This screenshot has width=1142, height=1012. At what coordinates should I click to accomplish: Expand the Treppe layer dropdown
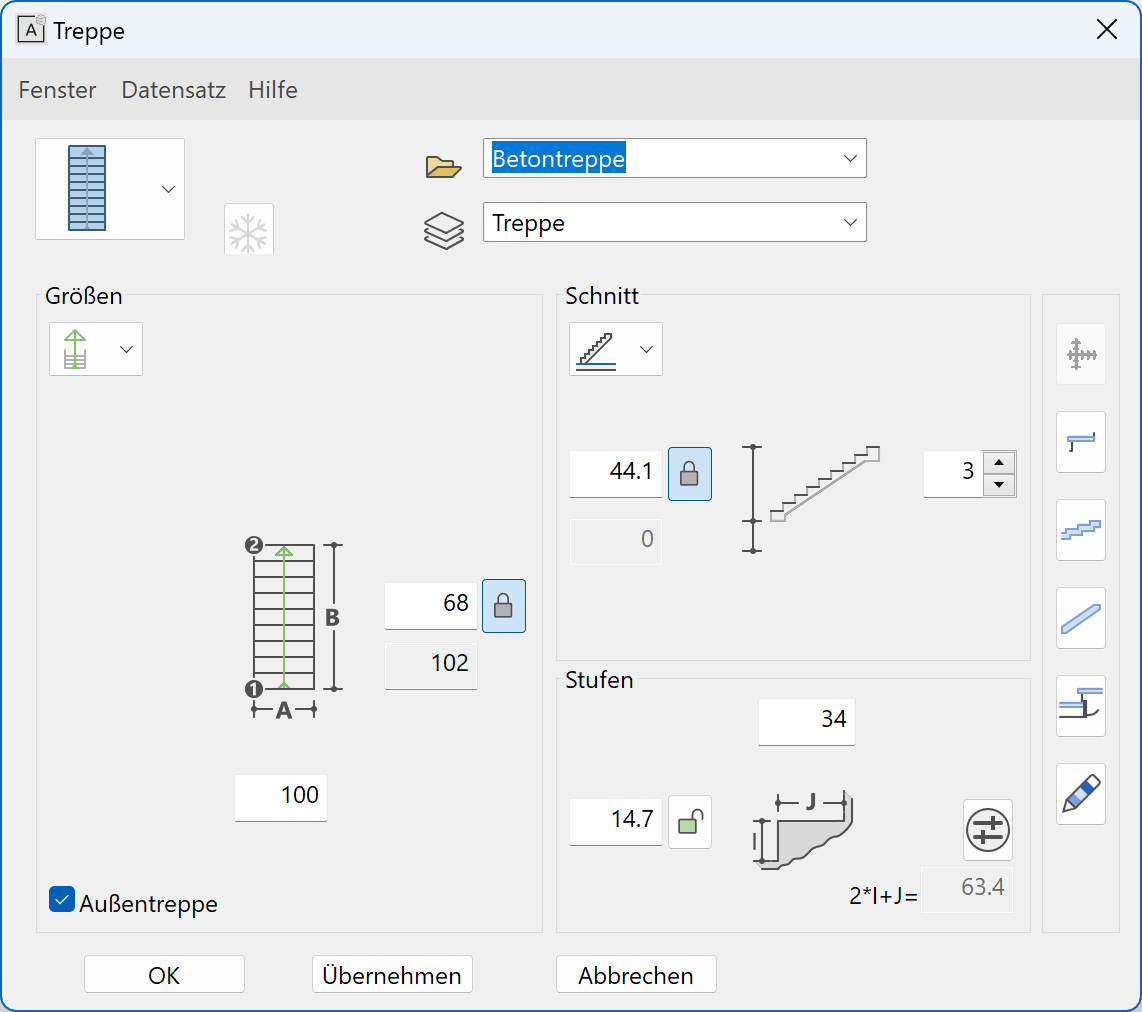(x=849, y=223)
